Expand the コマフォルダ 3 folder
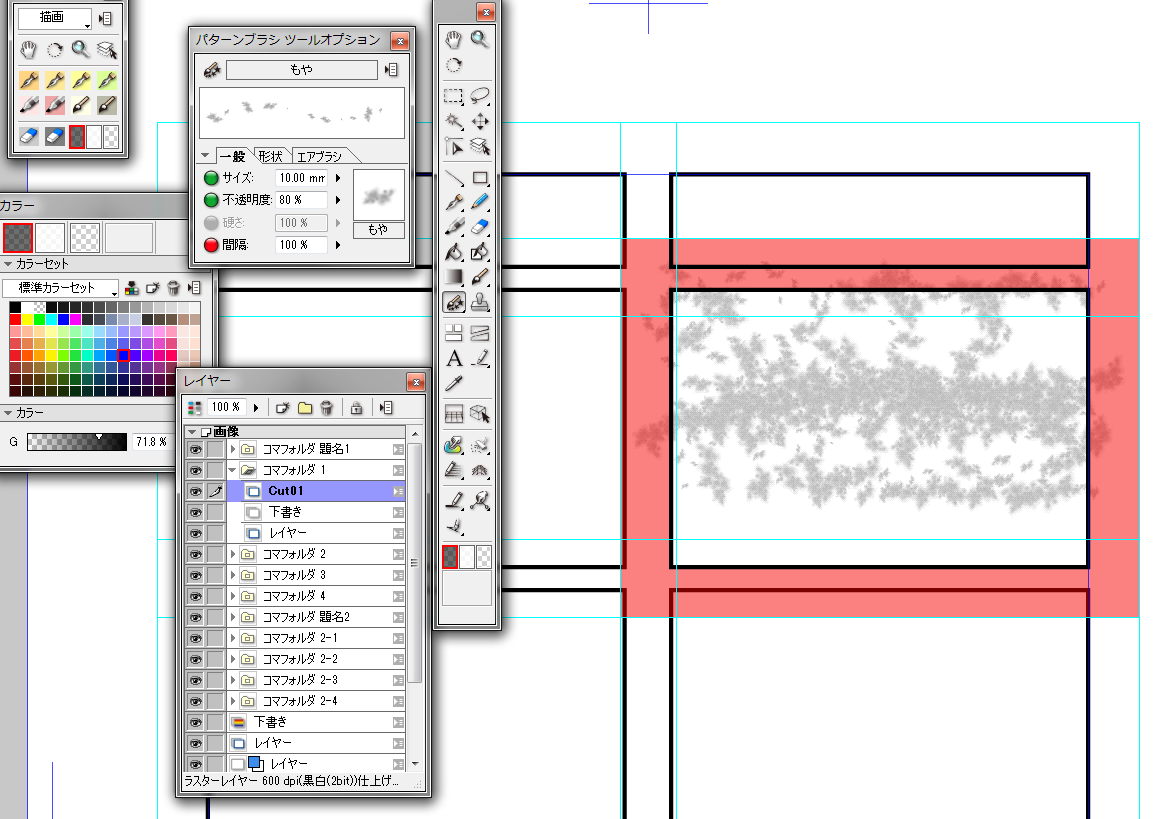 click(232, 575)
